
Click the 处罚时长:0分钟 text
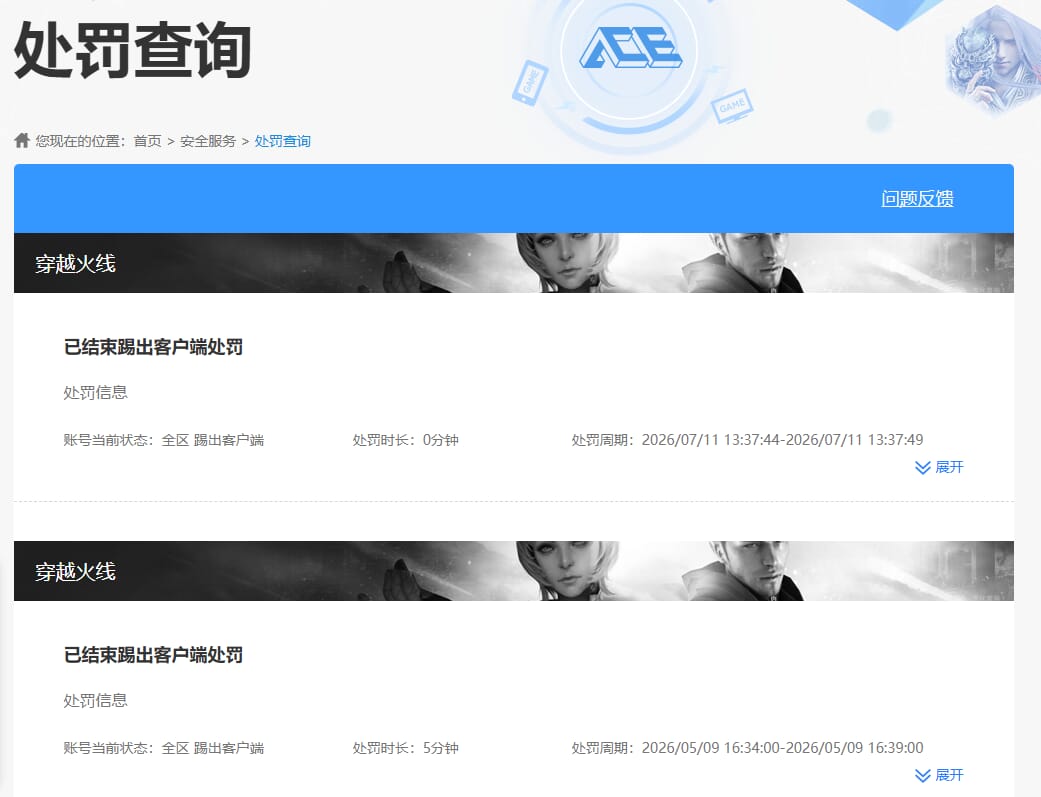click(x=406, y=440)
